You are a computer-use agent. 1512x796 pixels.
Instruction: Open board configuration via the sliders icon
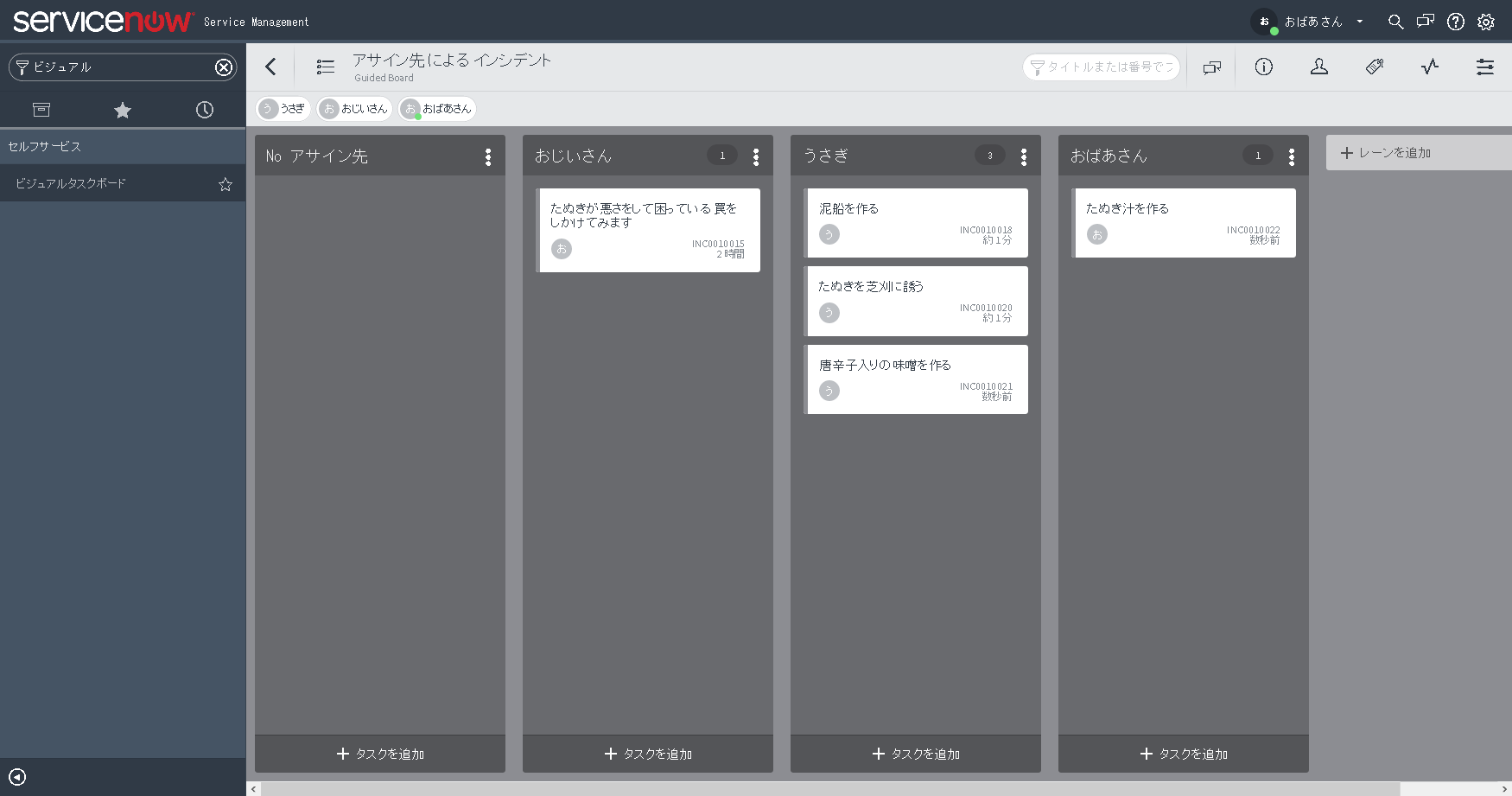point(1485,67)
